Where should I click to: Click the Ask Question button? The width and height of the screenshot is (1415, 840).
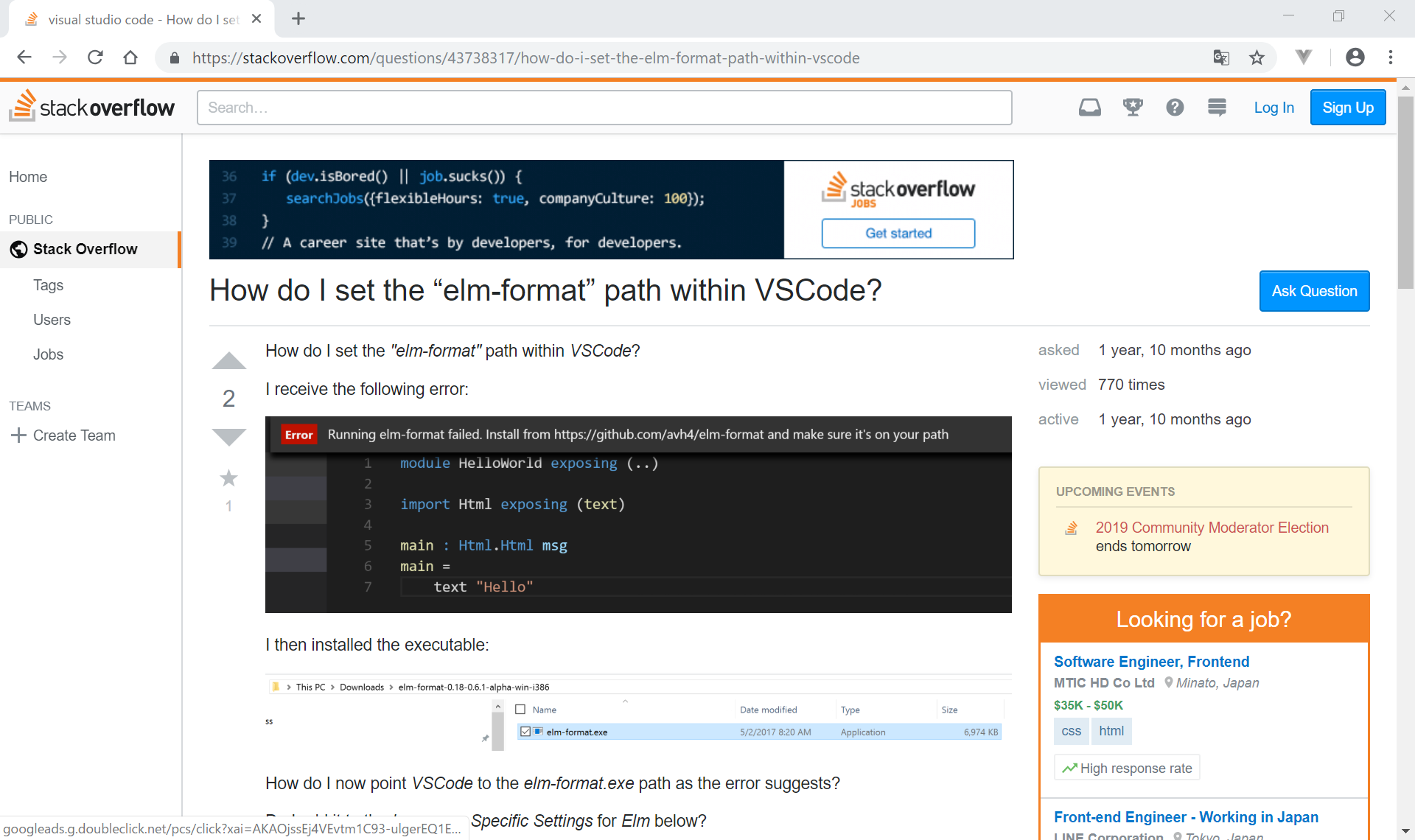1314,291
